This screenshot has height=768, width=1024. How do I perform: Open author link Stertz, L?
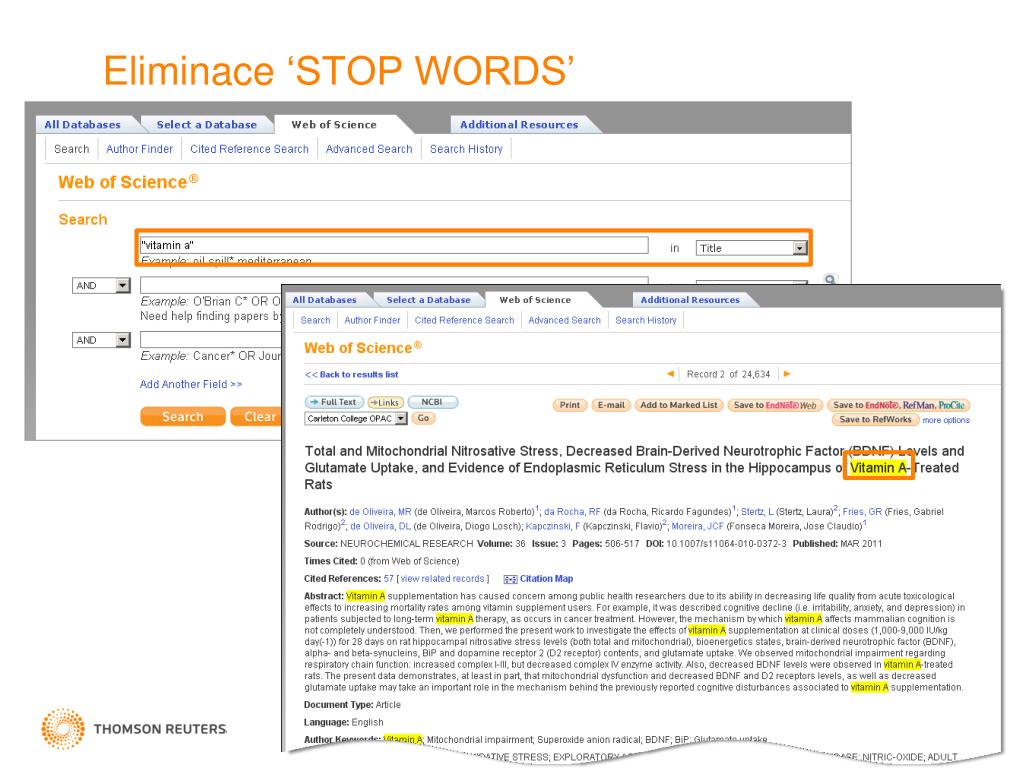coord(757,512)
